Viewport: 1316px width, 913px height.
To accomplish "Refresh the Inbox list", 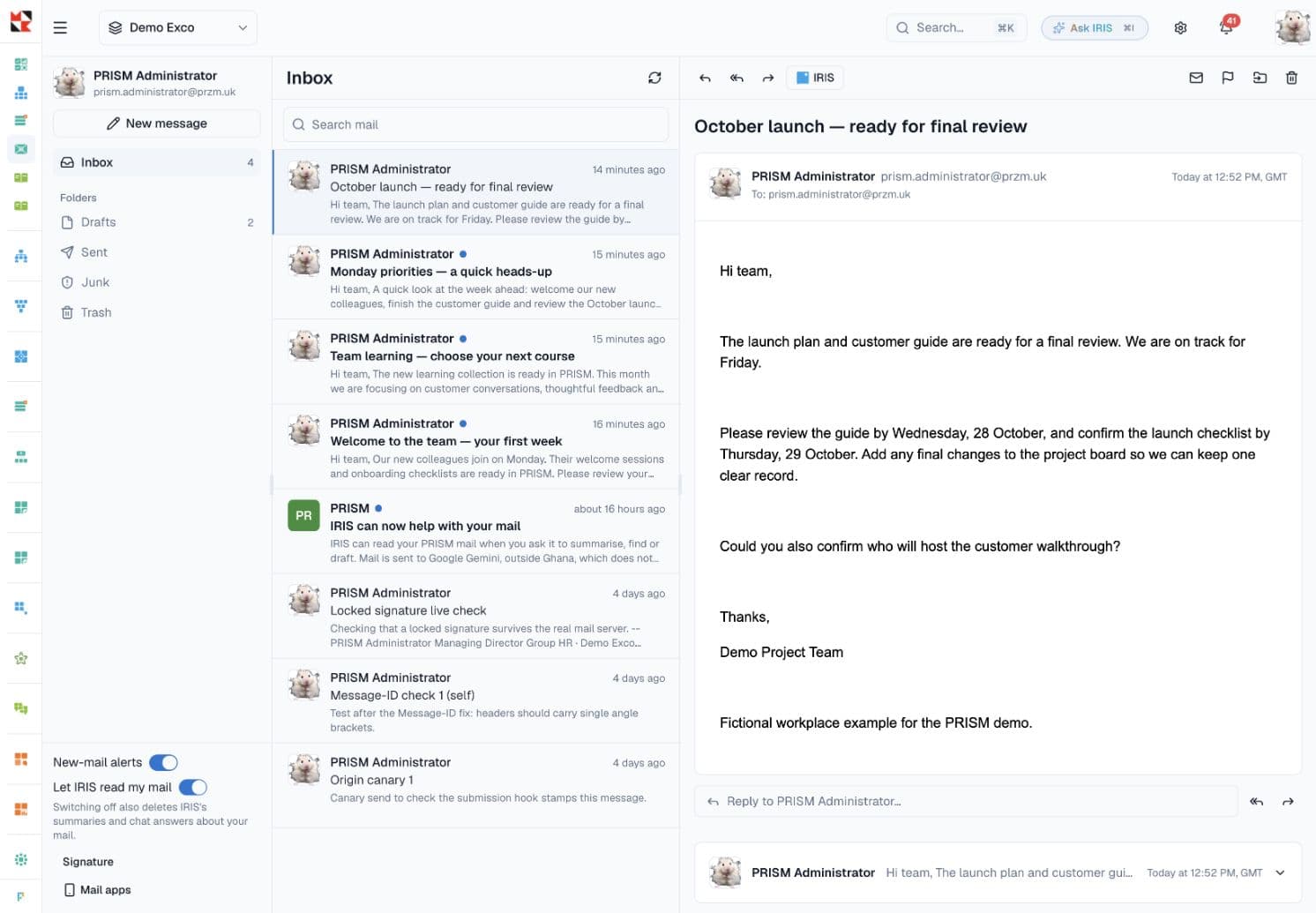I will point(654,78).
